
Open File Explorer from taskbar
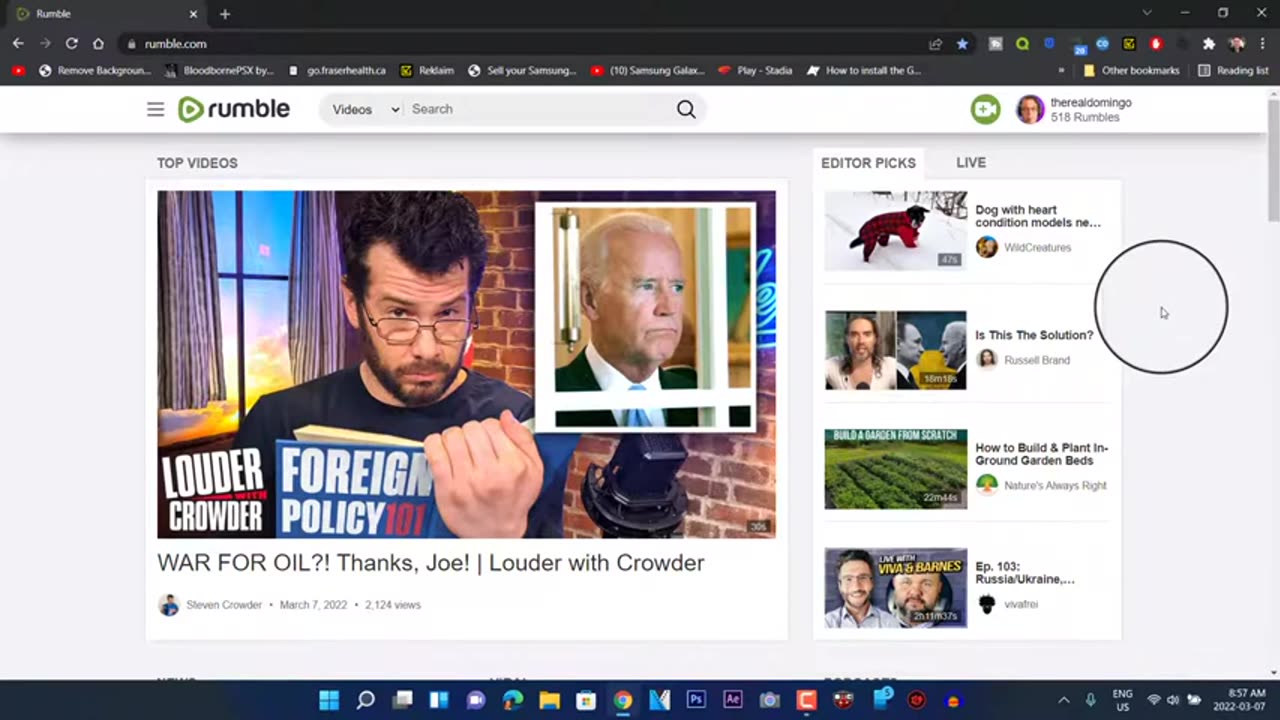549,700
